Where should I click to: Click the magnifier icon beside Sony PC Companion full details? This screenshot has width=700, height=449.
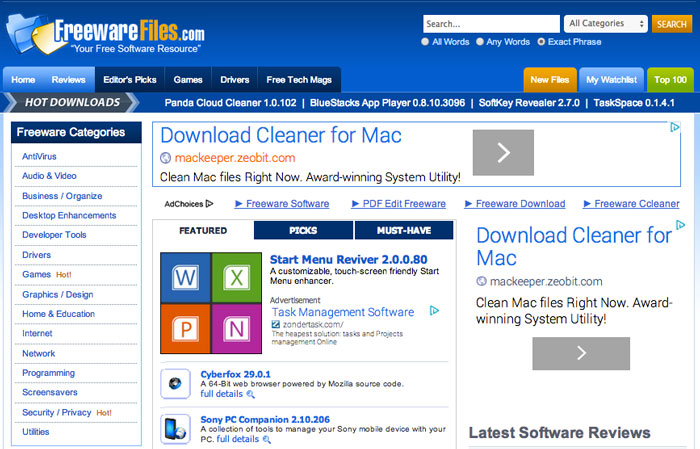(x=267, y=440)
